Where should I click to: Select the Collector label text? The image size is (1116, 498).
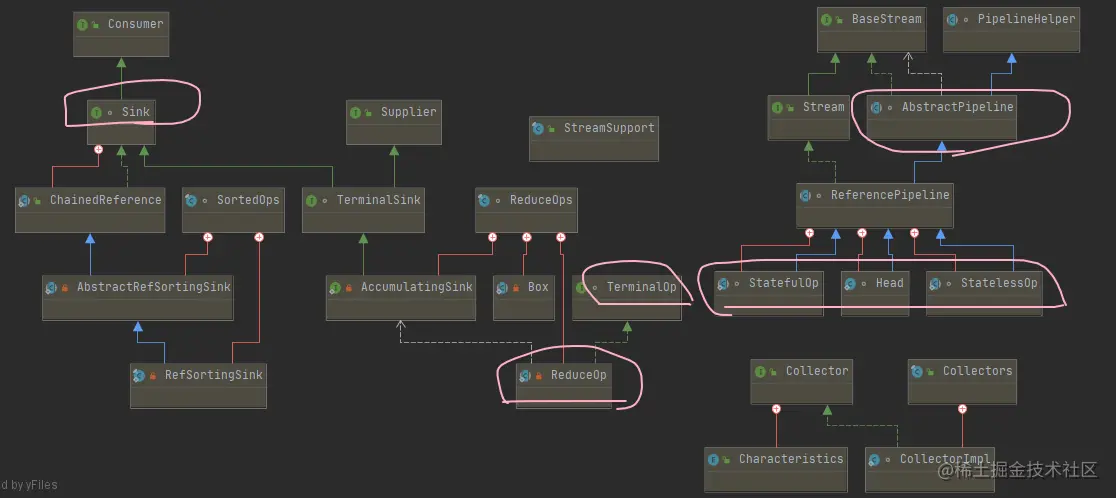pos(817,371)
